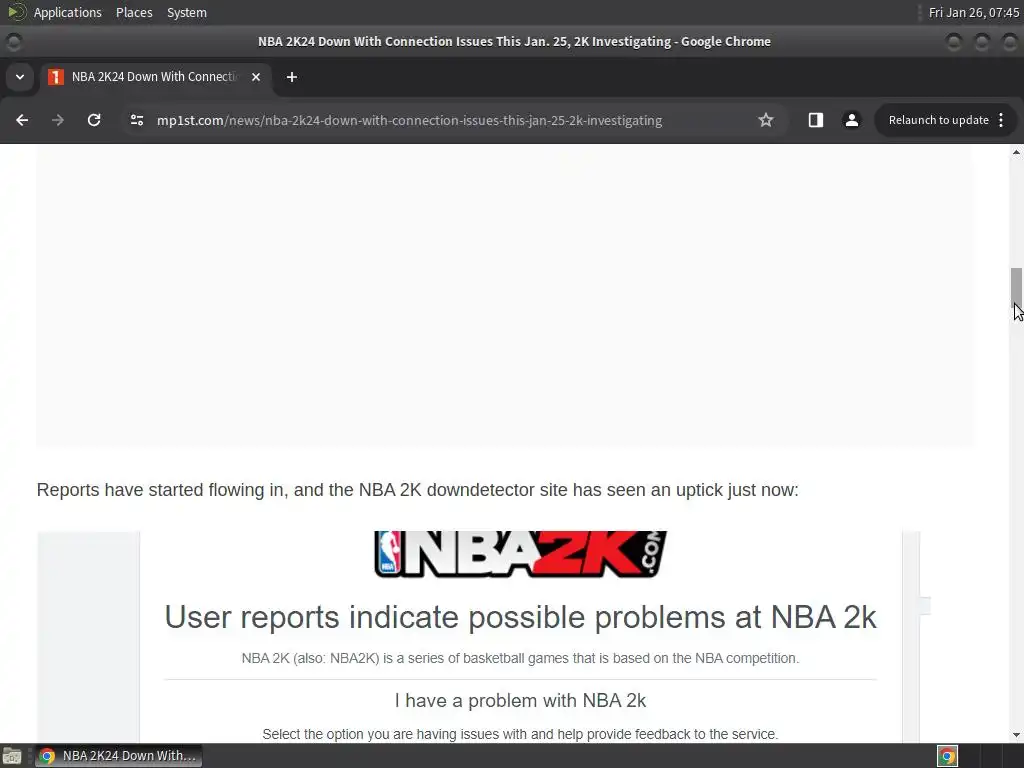This screenshot has width=1024, height=768.
Task: Close the NBA 2K24 tab
Action: [256, 77]
